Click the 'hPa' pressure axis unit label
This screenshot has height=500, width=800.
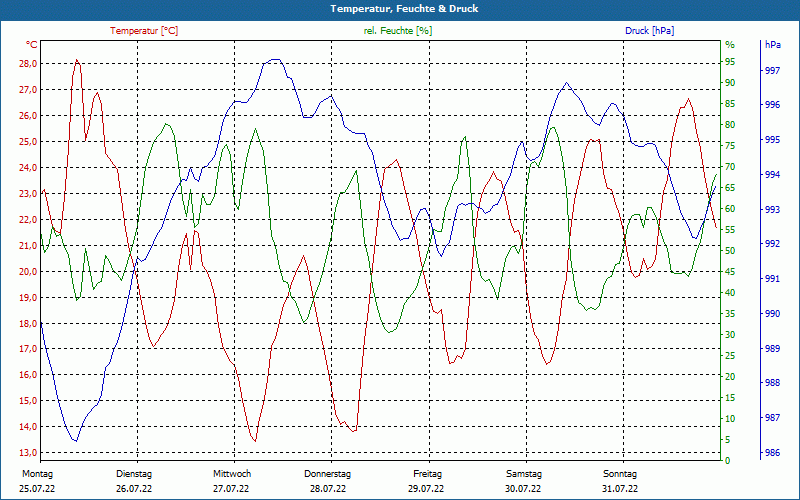(x=773, y=45)
